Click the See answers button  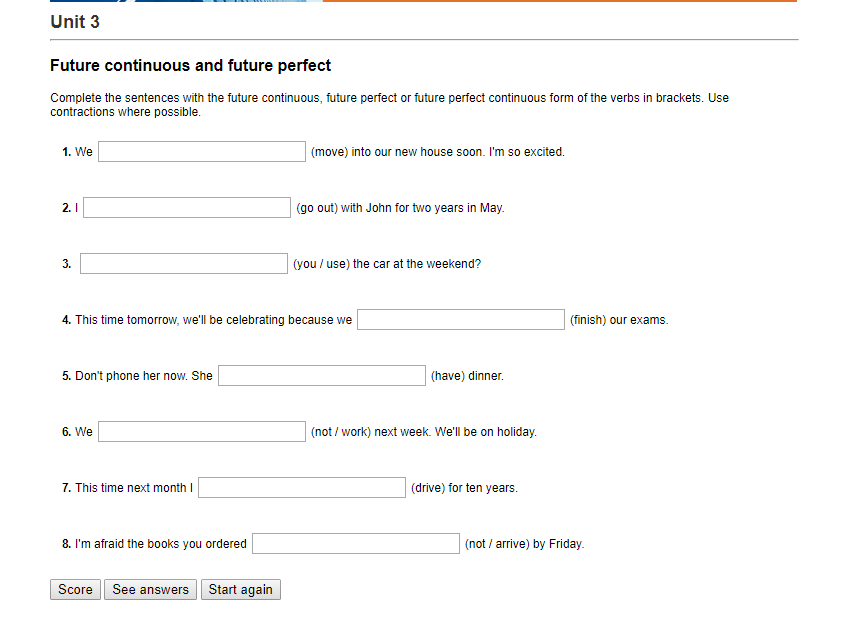150,589
